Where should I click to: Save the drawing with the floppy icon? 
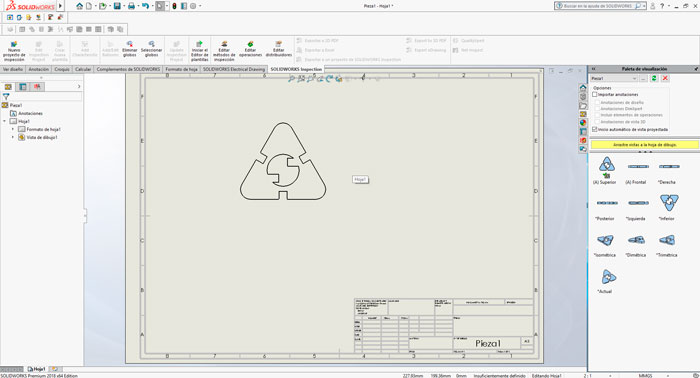[117, 6]
